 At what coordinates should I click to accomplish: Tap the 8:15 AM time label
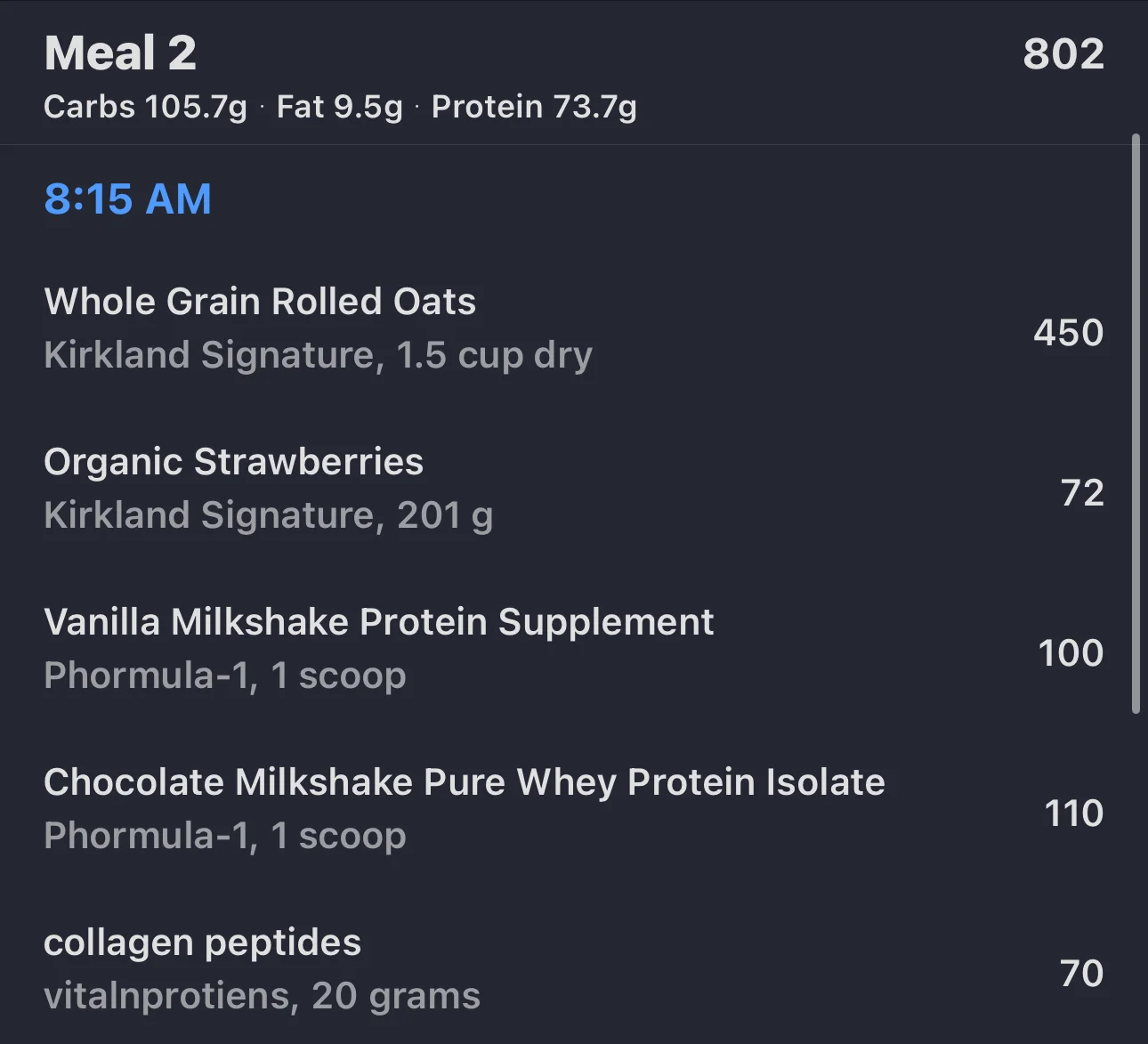(128, 198)
